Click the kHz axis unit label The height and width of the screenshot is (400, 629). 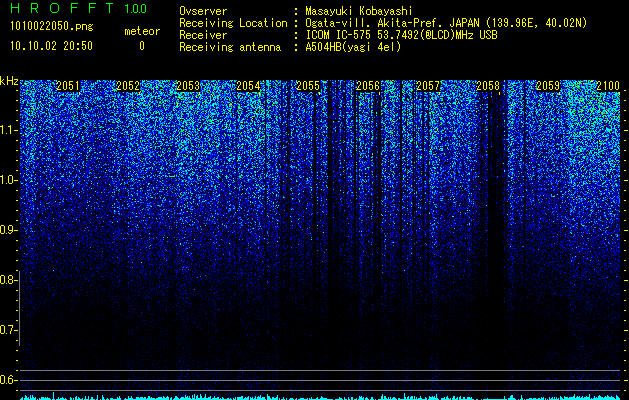(x=9, y=82)
